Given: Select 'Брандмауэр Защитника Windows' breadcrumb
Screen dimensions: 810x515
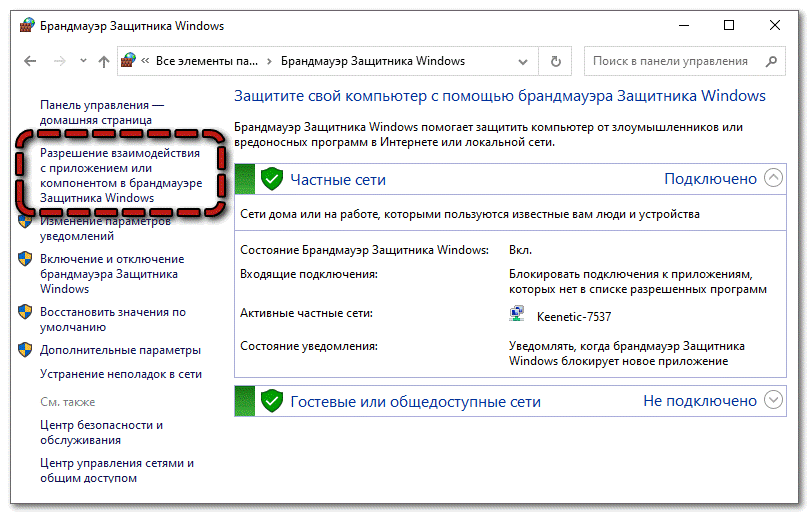Looking at the screenshot, I should [373, 61].
